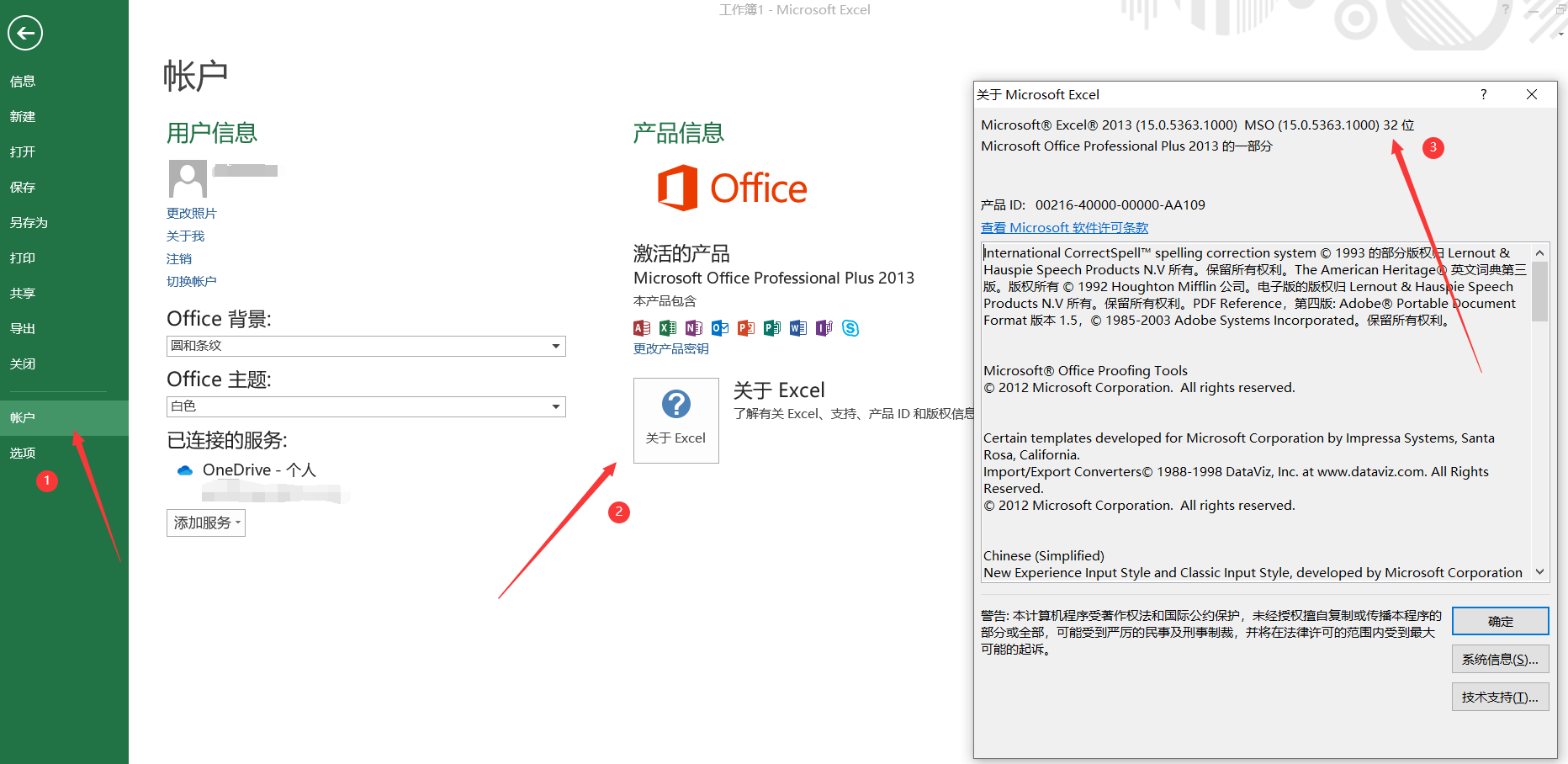Click the About me (关于我) link
The width and height of the screenshot is (1568, 764).
pos(185,236)
